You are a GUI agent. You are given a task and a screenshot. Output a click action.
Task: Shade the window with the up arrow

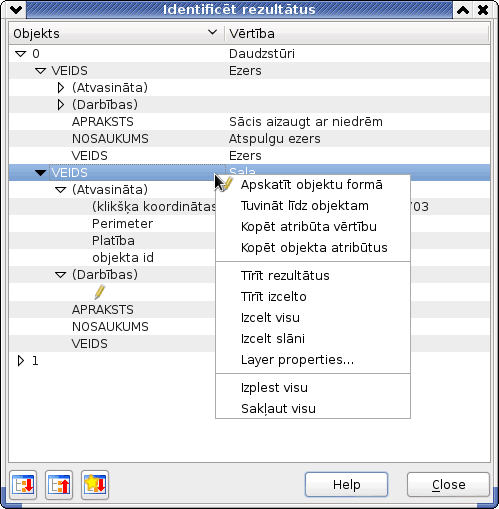pyautogui.click(x=463, y=10)
